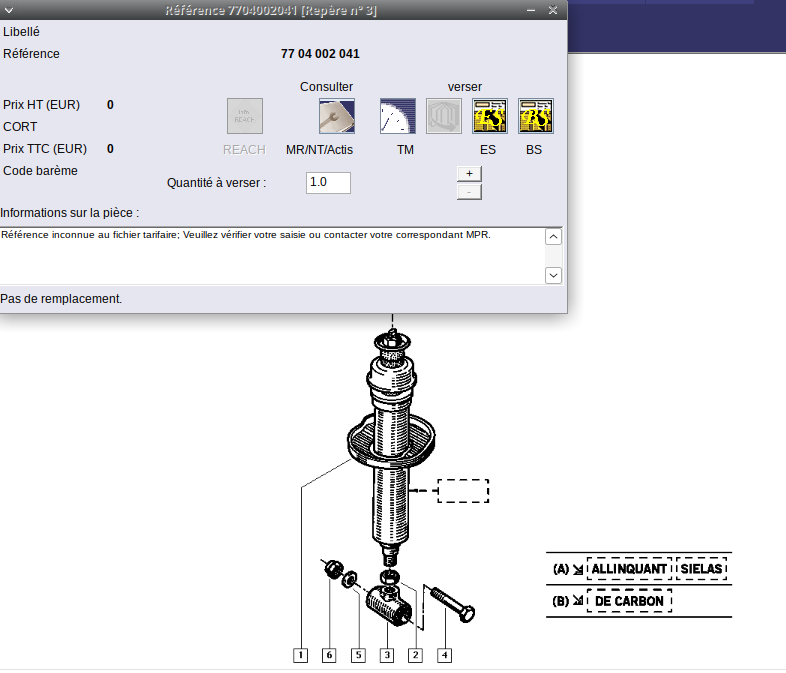The image size is (786, 673).
Task: Increase quantity with the plus button
Action: (469, 173)
